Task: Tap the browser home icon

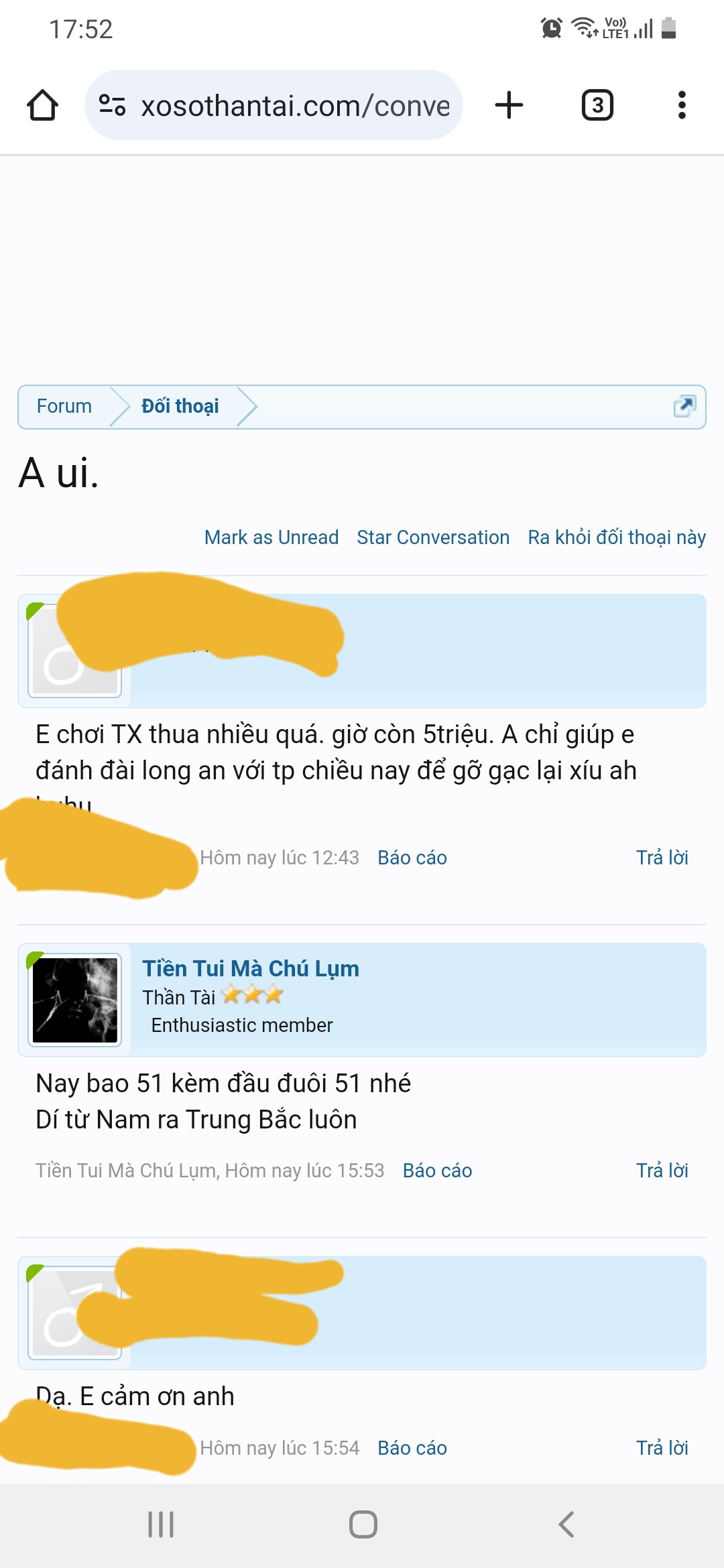Action: tap(42, 105)
